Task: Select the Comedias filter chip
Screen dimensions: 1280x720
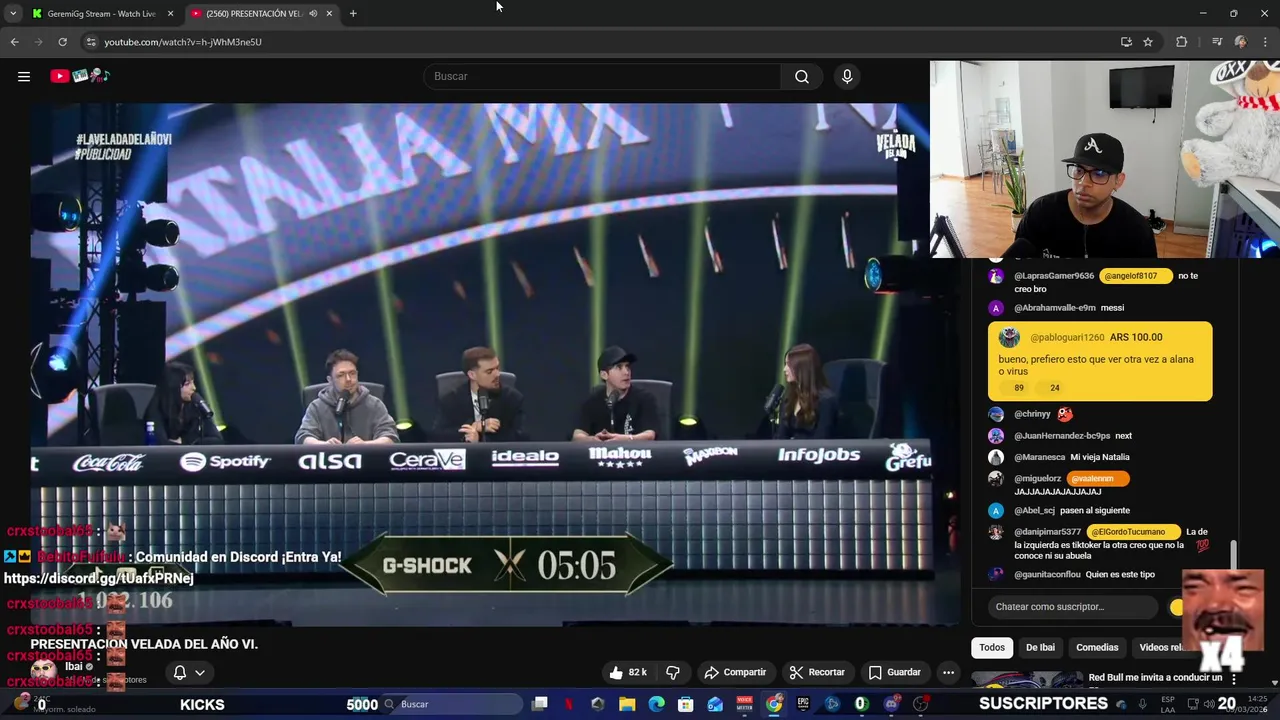Action: (x=1097, y=647)
